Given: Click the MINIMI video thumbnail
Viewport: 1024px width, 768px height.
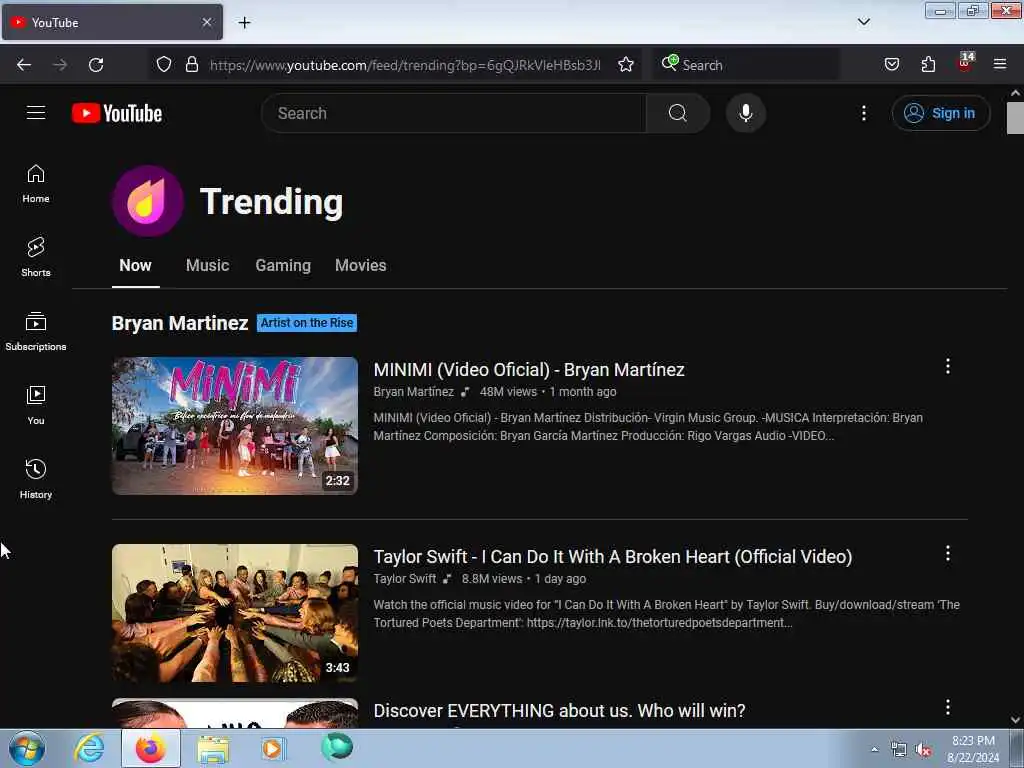Looking at the screenshot, I should tap(234, 425).
